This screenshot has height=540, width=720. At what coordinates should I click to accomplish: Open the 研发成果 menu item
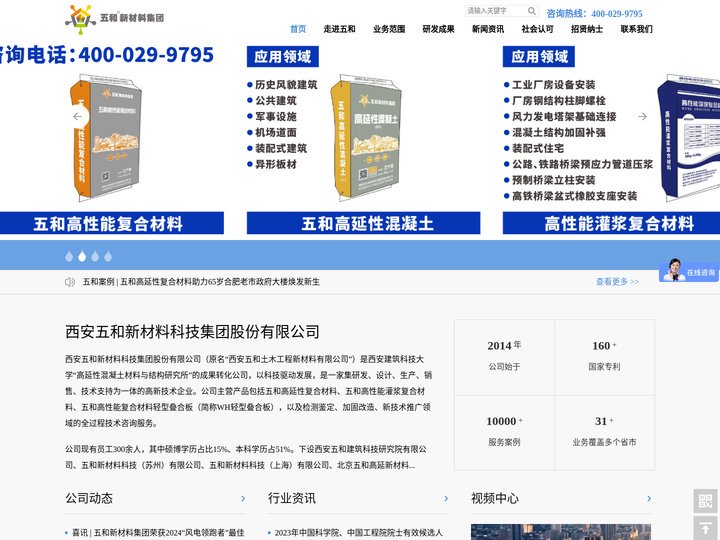tap(439, 29)
